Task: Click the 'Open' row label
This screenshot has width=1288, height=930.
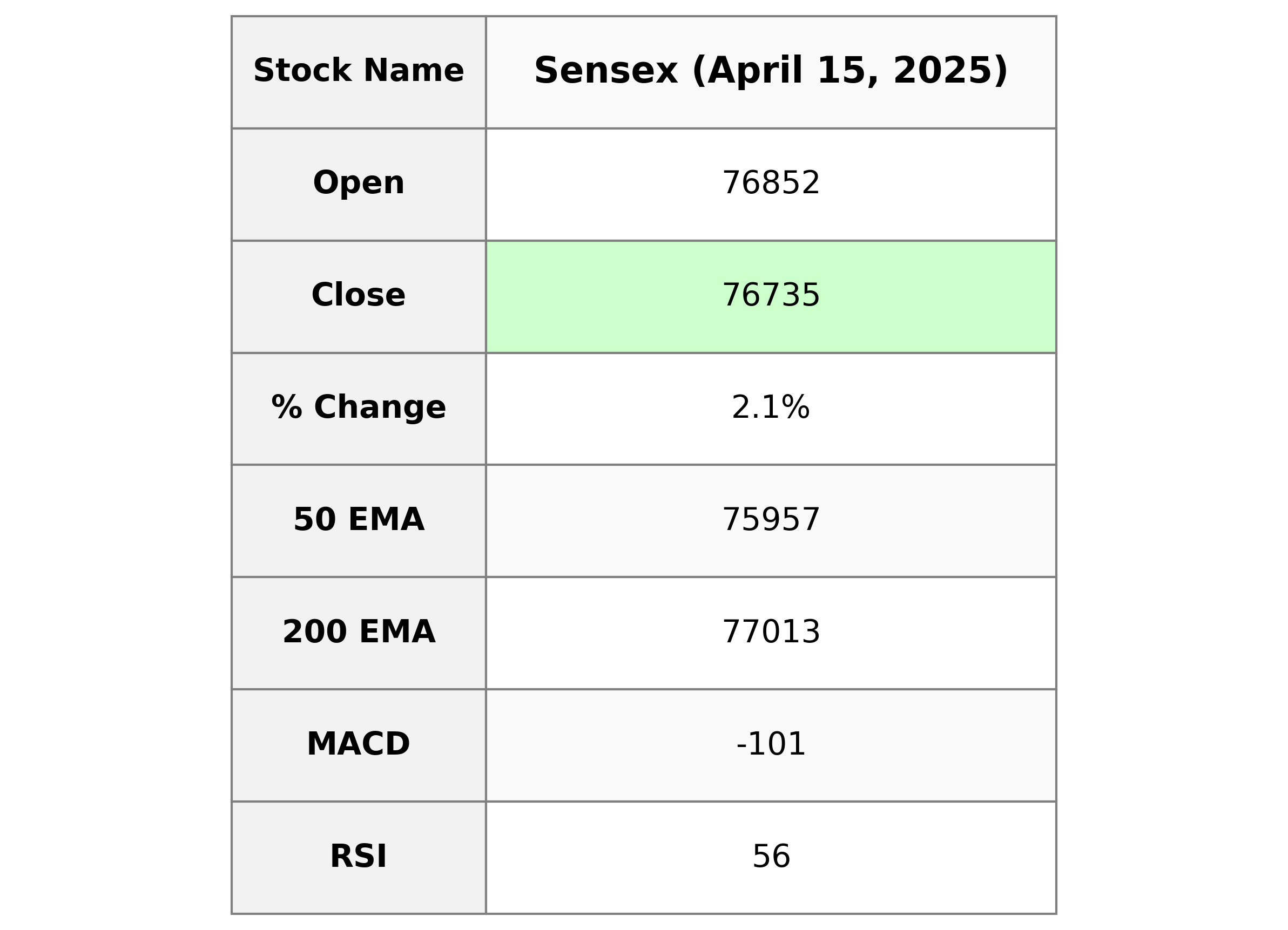Action: point(359,184)
